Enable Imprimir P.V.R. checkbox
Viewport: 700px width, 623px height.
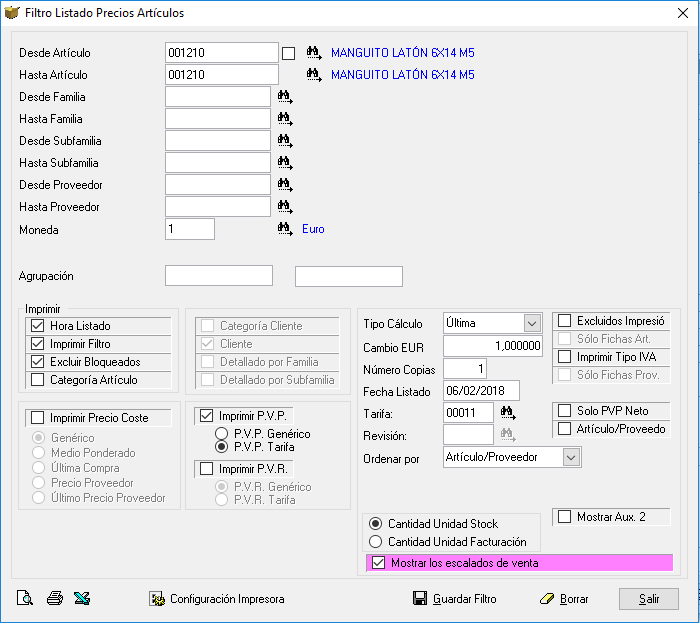tap(206, 469)
